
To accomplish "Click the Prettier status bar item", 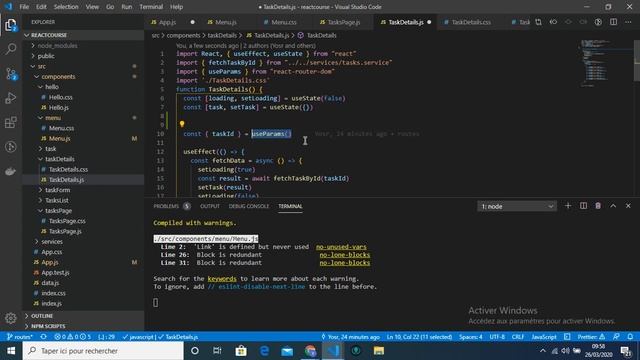I will [591, 337].
